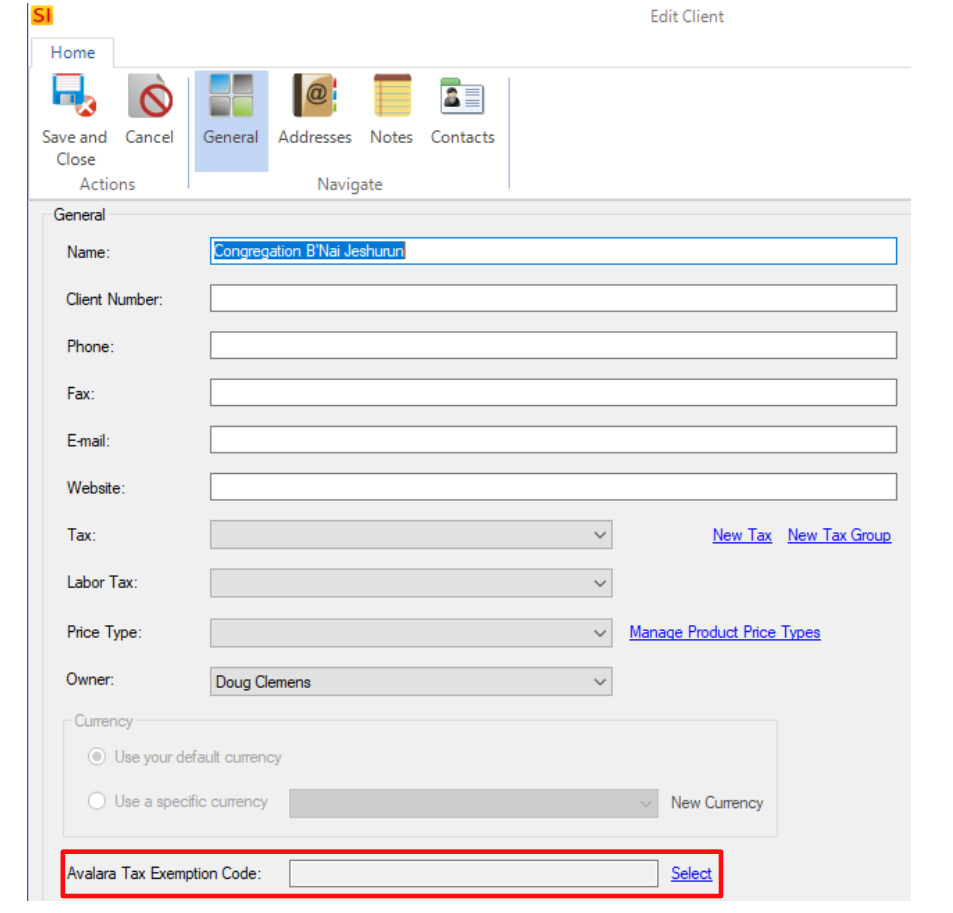Click the Avalara Tax Exemption Code field
Image resolution: width=953 pixels, height=913 pixels.
coord(473,873)
